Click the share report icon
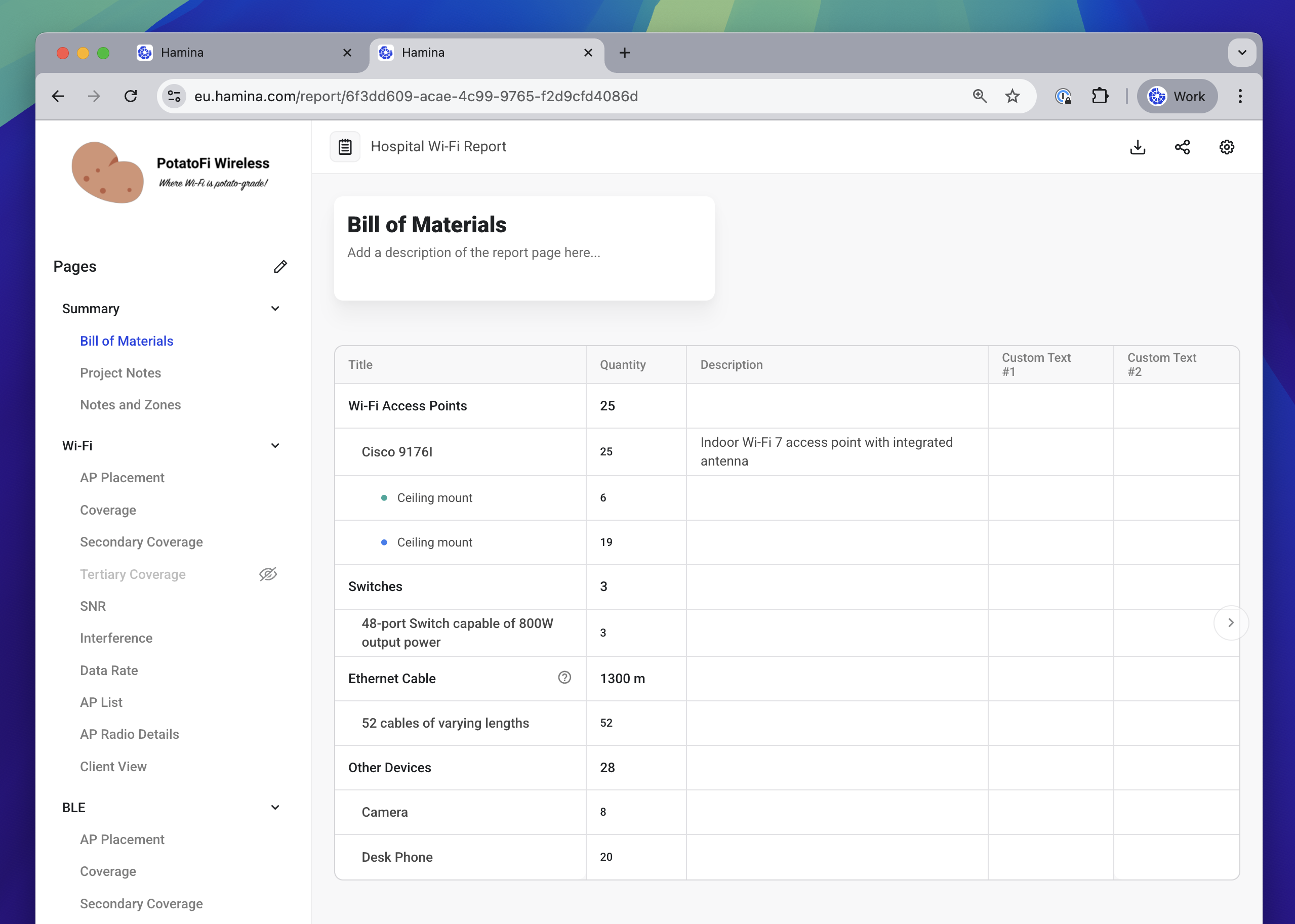This screenshot has width=1295, height=924. [x=1182, y=147]
